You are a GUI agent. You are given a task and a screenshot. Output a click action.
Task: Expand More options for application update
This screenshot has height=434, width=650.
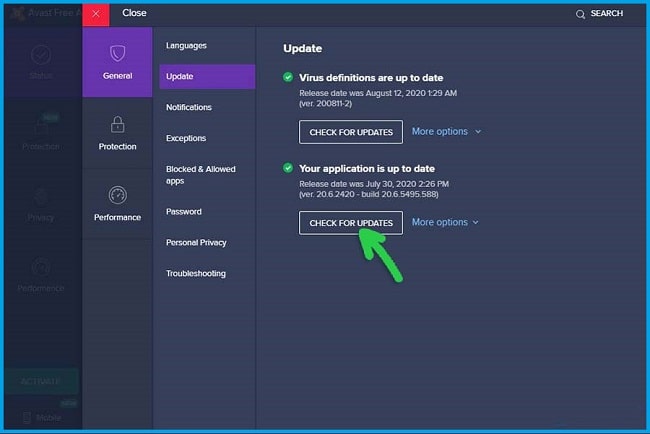tap(445, 222)
